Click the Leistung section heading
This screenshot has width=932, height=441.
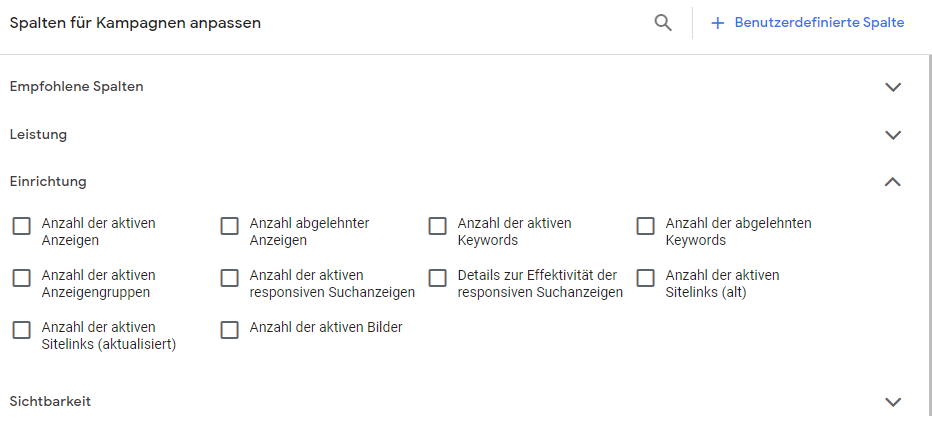[x=38, y=134]
